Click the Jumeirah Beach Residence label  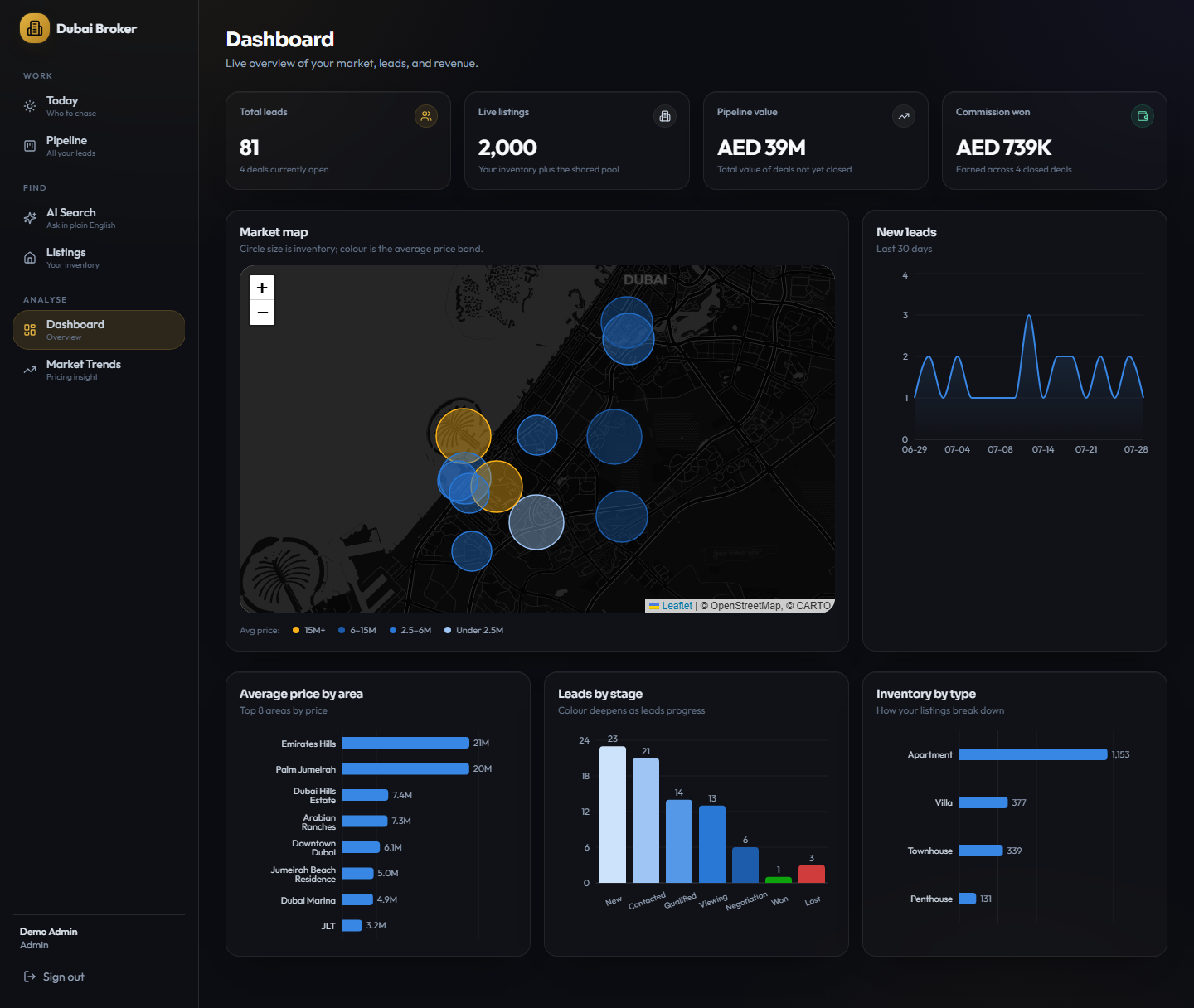tap(303, 875)
